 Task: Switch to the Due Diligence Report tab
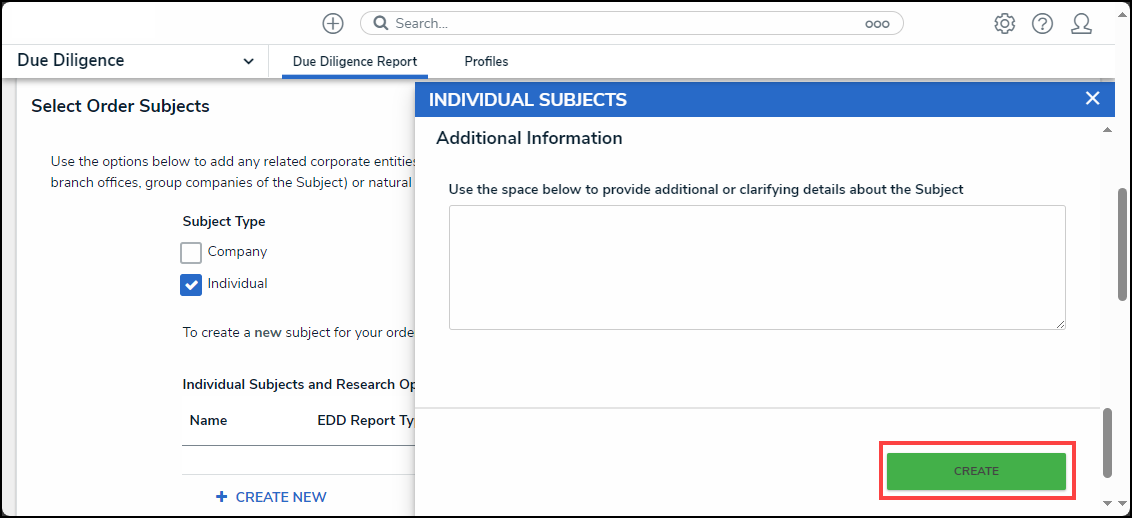[354, 62]
